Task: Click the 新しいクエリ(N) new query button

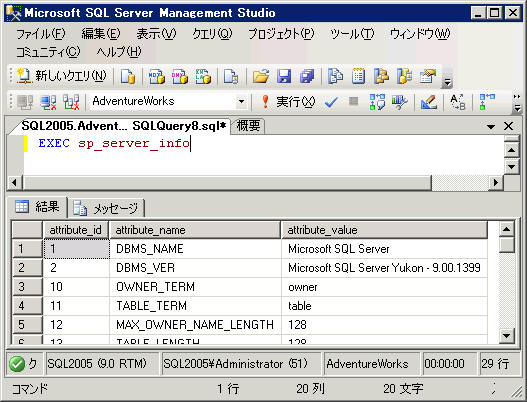Action: [x=62, y=76]
